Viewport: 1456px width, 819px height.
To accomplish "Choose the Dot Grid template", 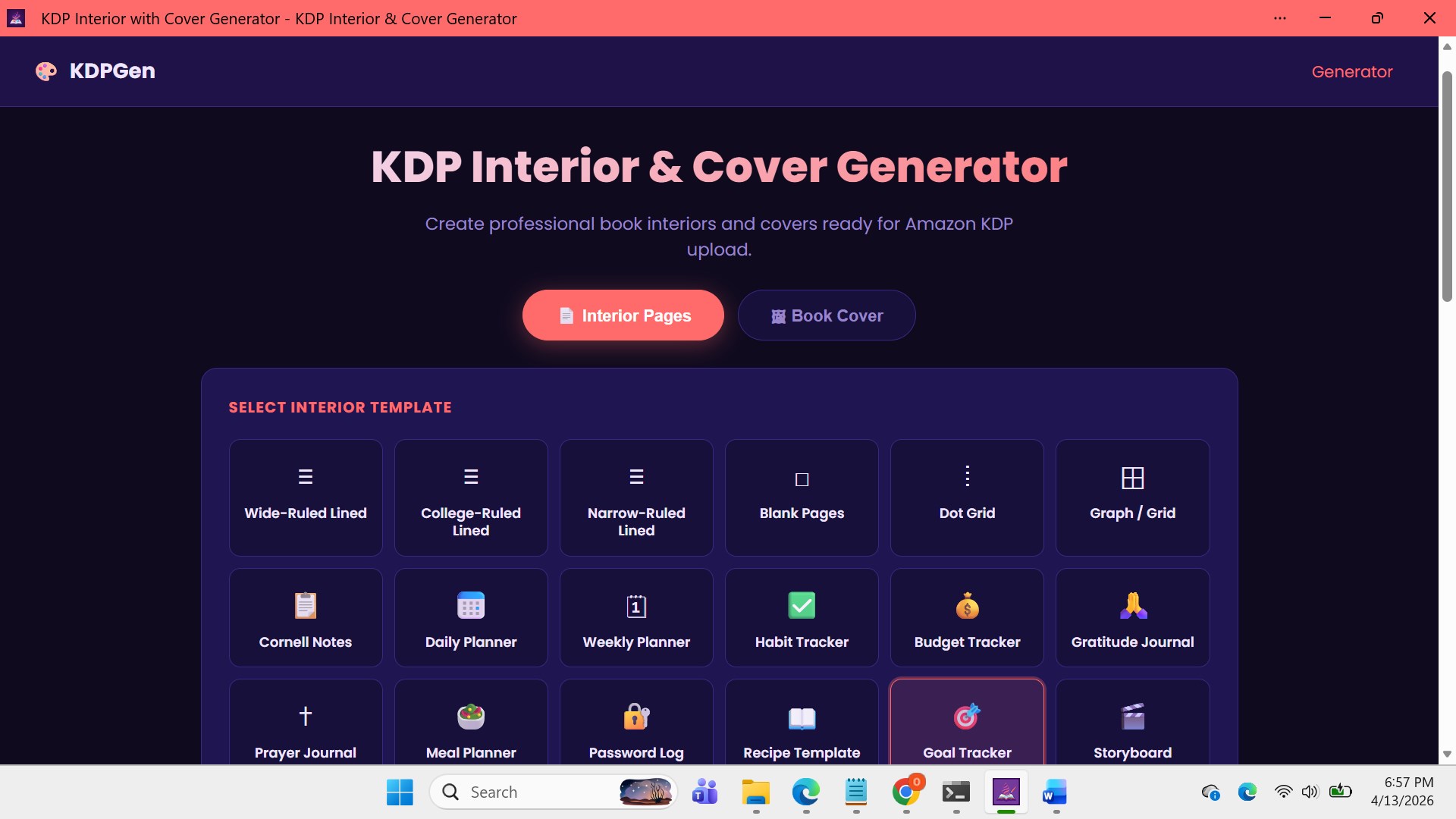I will (x=967, y=497).
